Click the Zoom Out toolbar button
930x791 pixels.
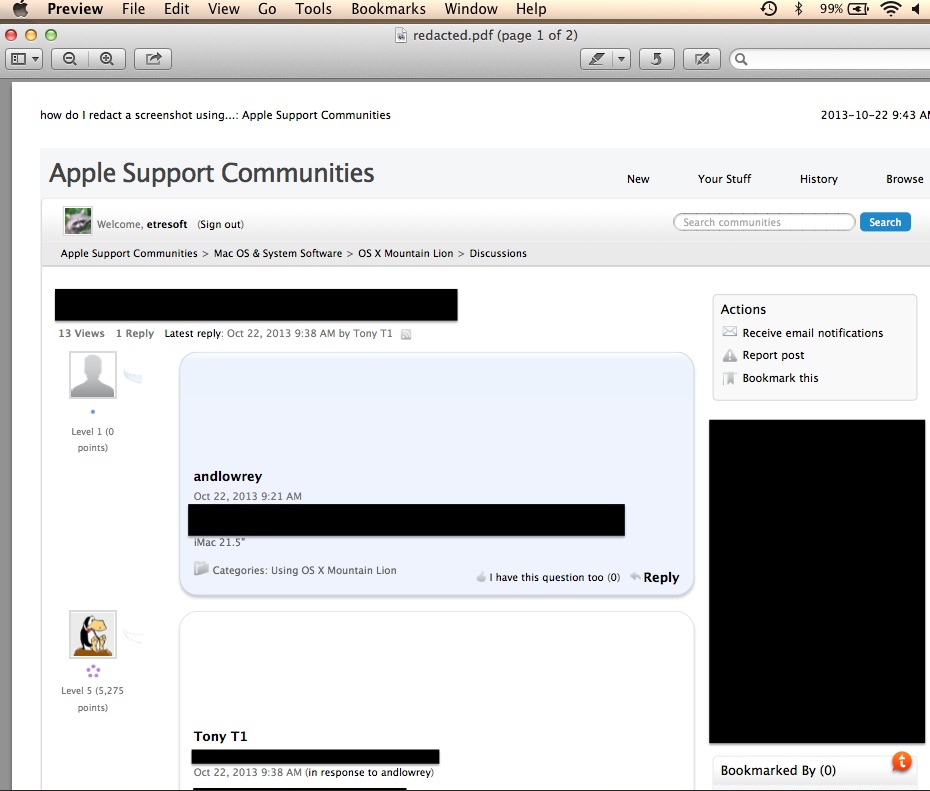70,59
